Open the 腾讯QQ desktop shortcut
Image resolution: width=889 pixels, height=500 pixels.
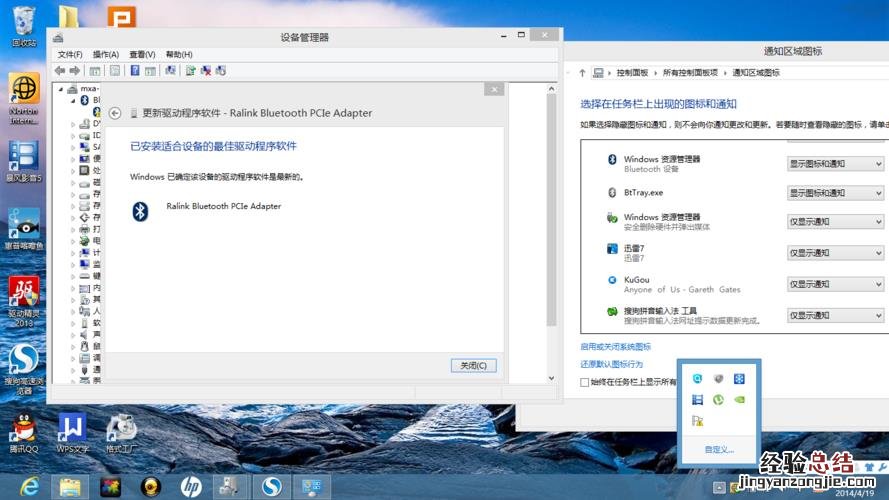click(24, 434)
